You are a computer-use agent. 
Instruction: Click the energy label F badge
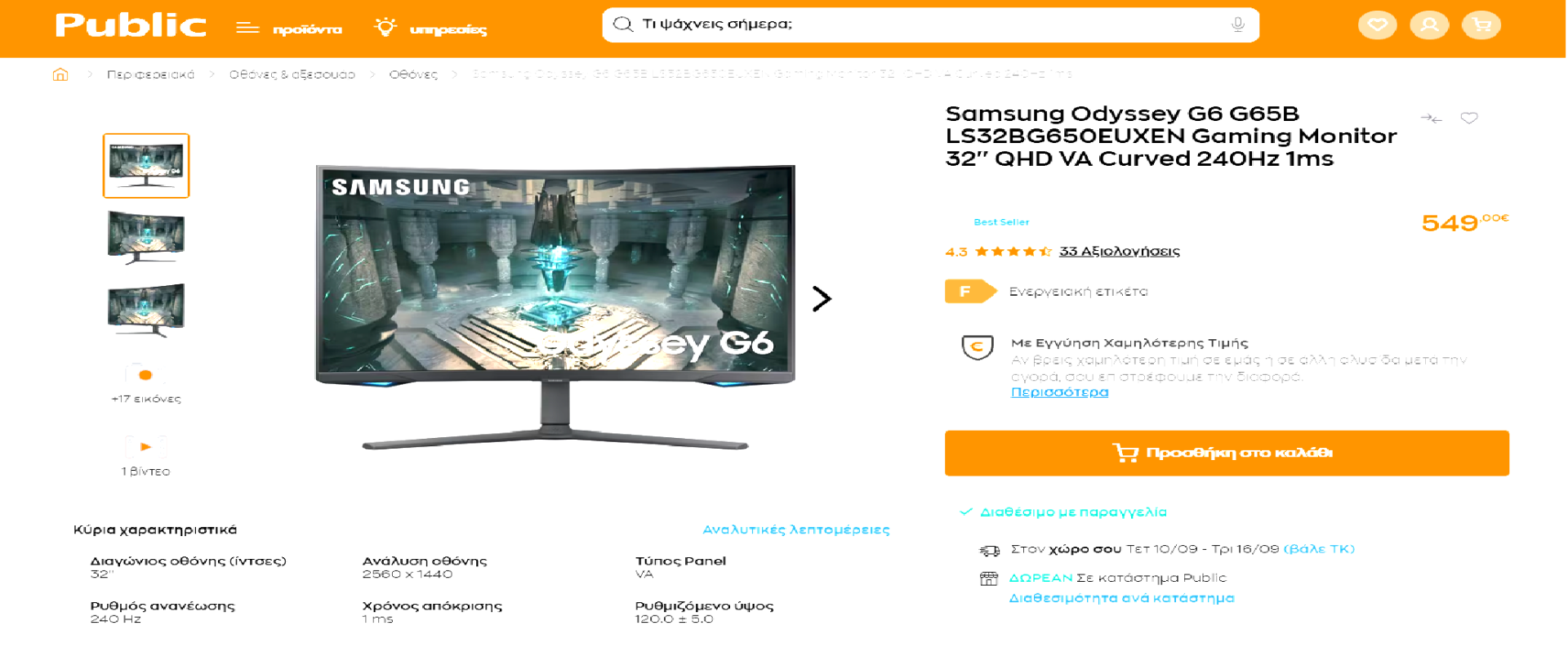[x=970, y=291]
